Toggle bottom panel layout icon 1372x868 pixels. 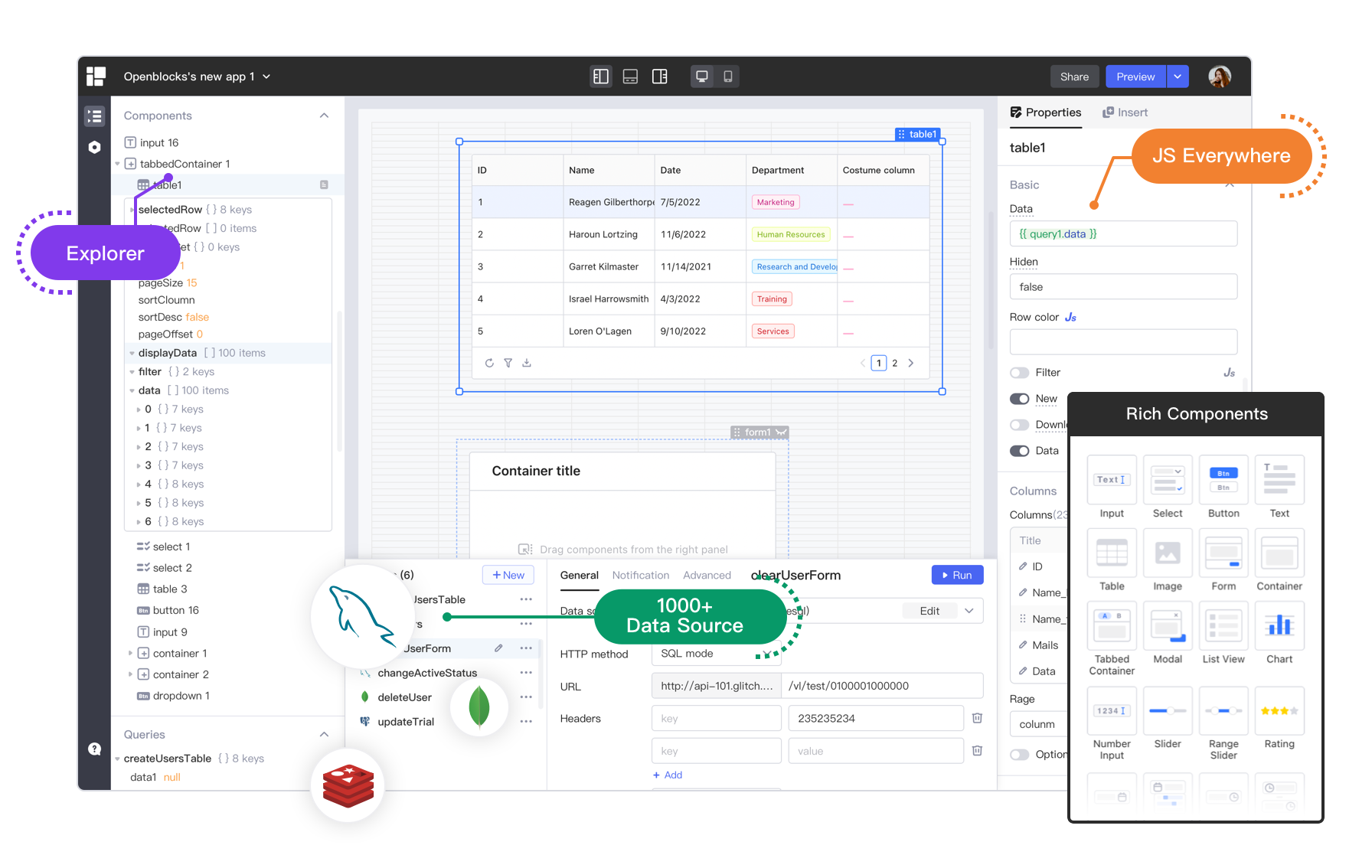pos(630,77)
